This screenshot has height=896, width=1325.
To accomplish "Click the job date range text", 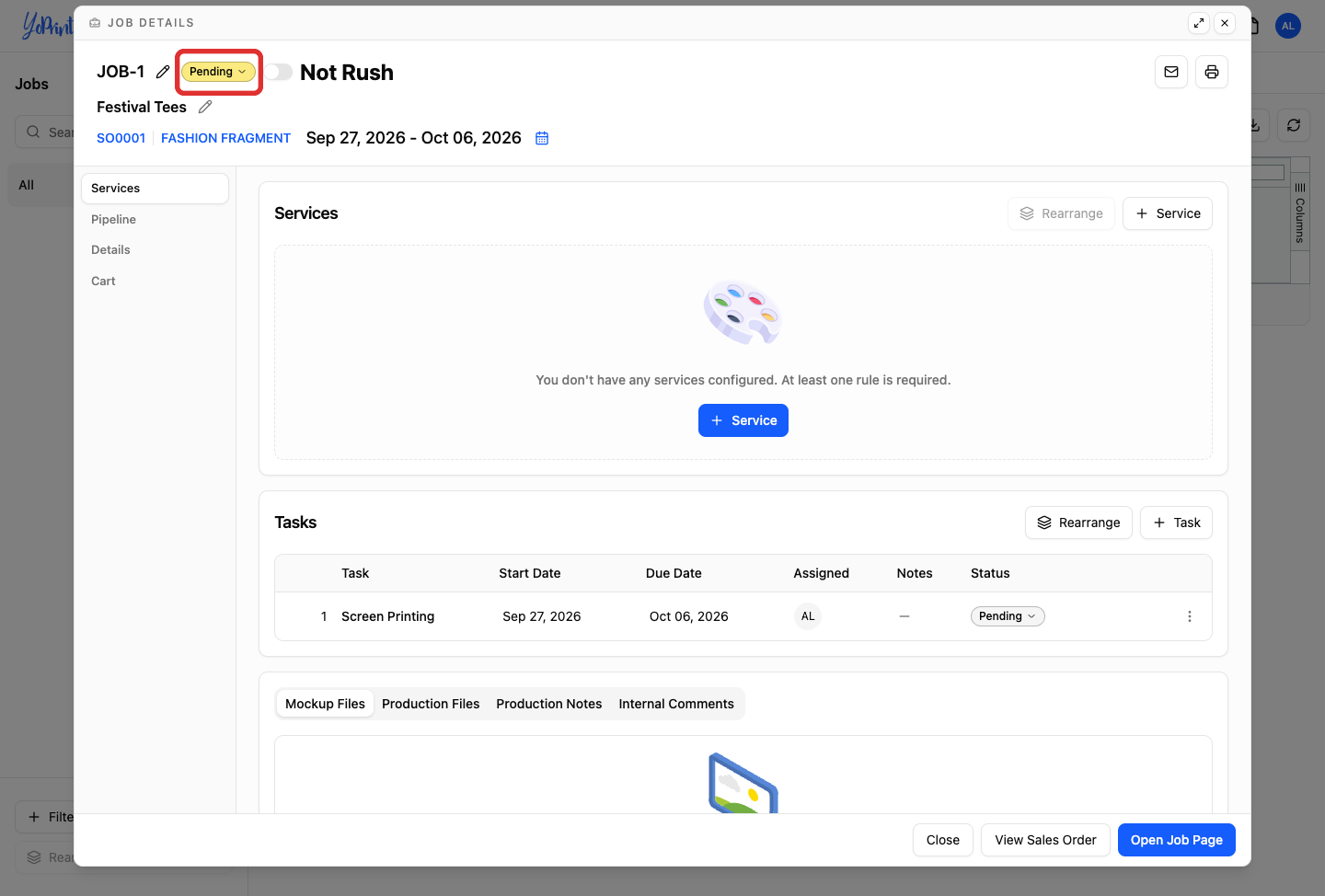I will pyautogui.click(x=414, y=138).
